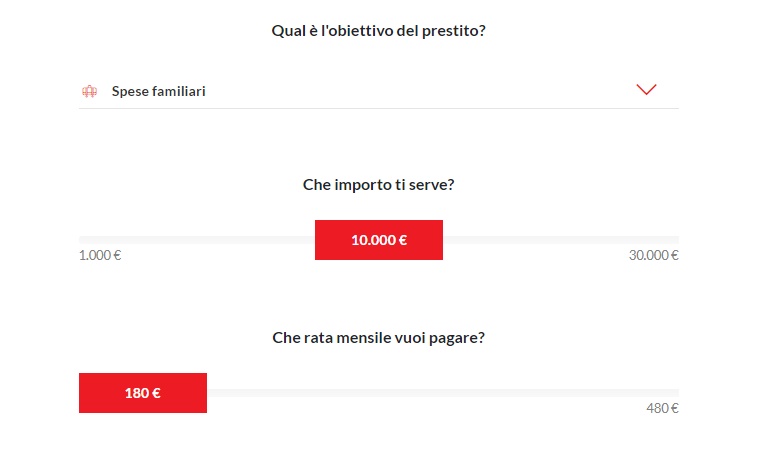Expand the loan purpose dropdown red chevron

(x=646, y=90)
